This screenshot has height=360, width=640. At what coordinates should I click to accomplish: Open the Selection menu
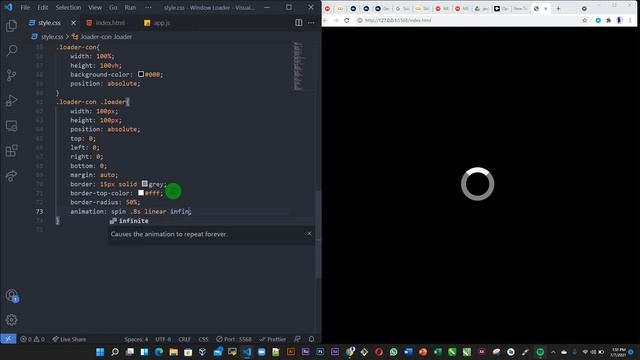[x=68, y=7]
